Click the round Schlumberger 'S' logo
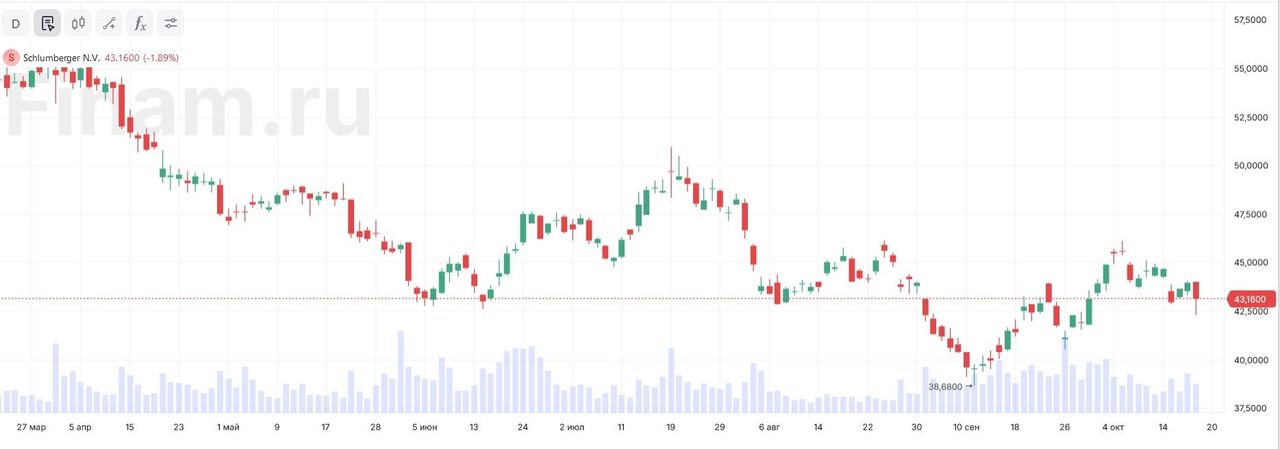The image size is (1280, 449). click(x=11, y=58)
